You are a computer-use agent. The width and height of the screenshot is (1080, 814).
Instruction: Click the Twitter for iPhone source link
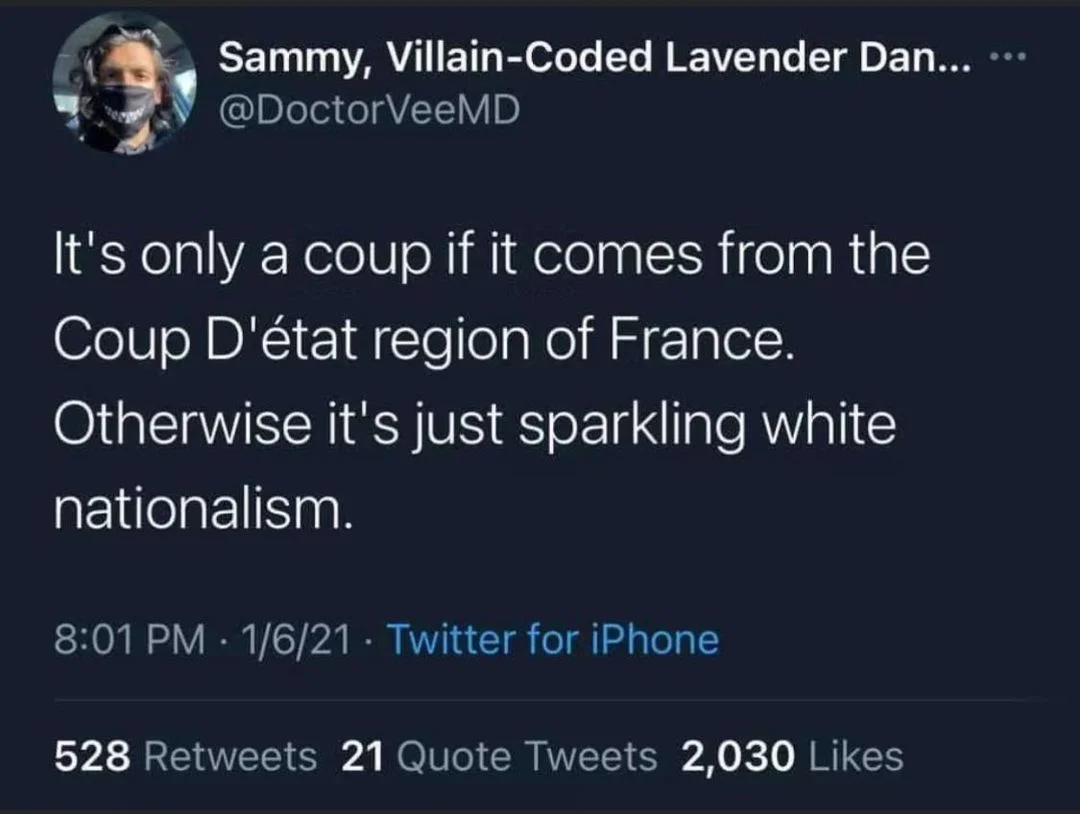click(552, 639)
